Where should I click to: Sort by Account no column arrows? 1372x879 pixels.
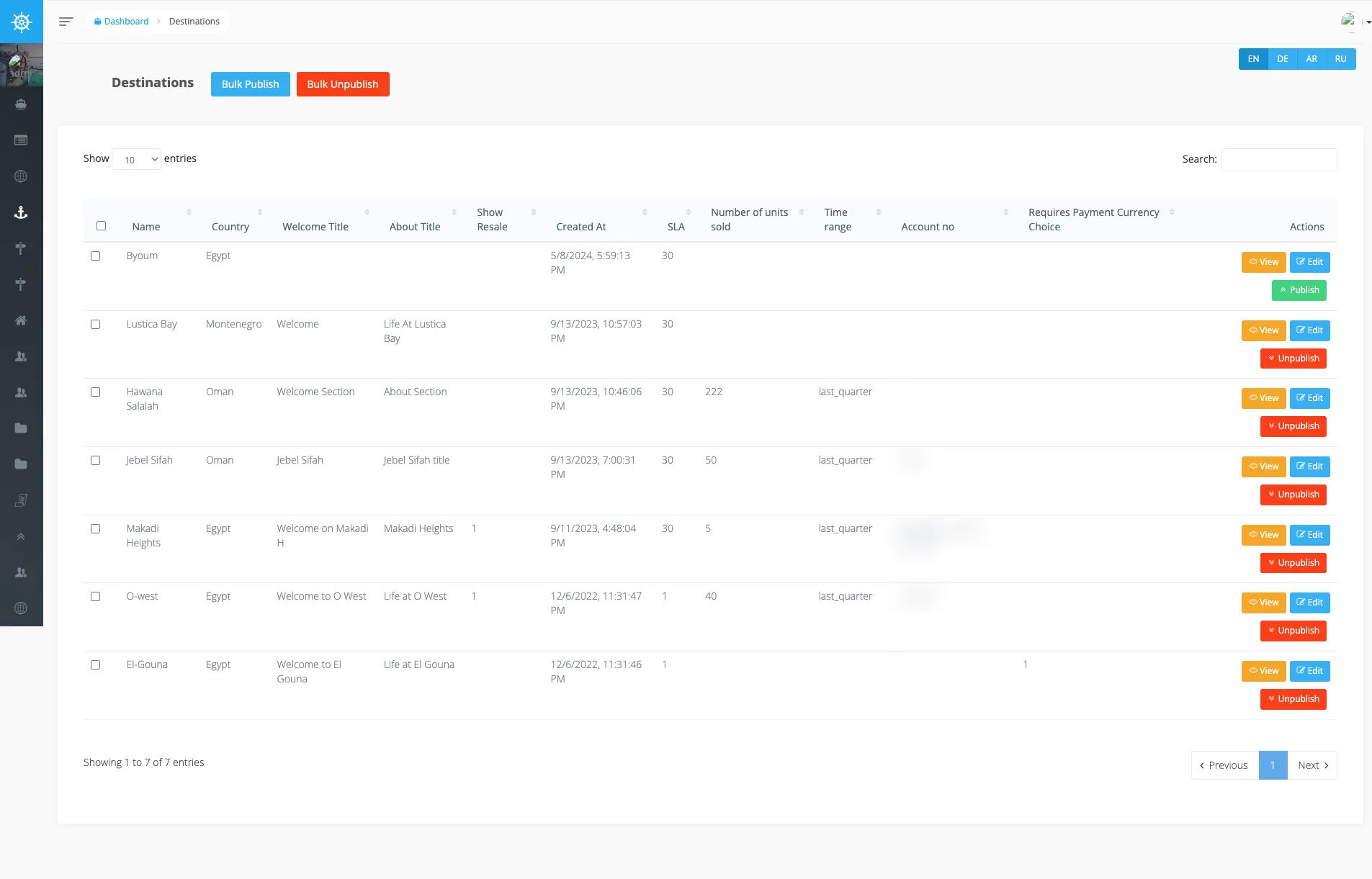1006,212
